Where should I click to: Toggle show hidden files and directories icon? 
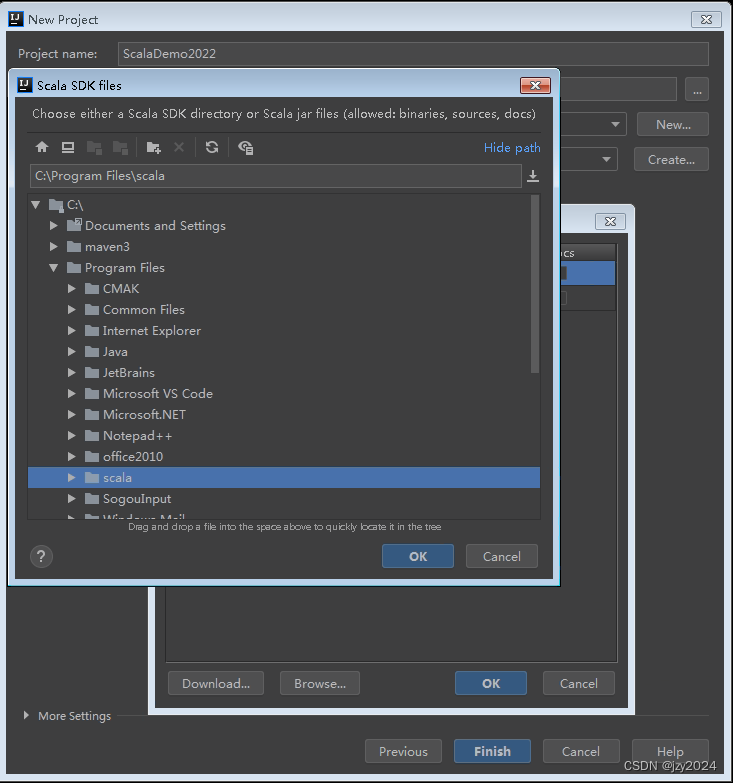[x=245, y=147]
